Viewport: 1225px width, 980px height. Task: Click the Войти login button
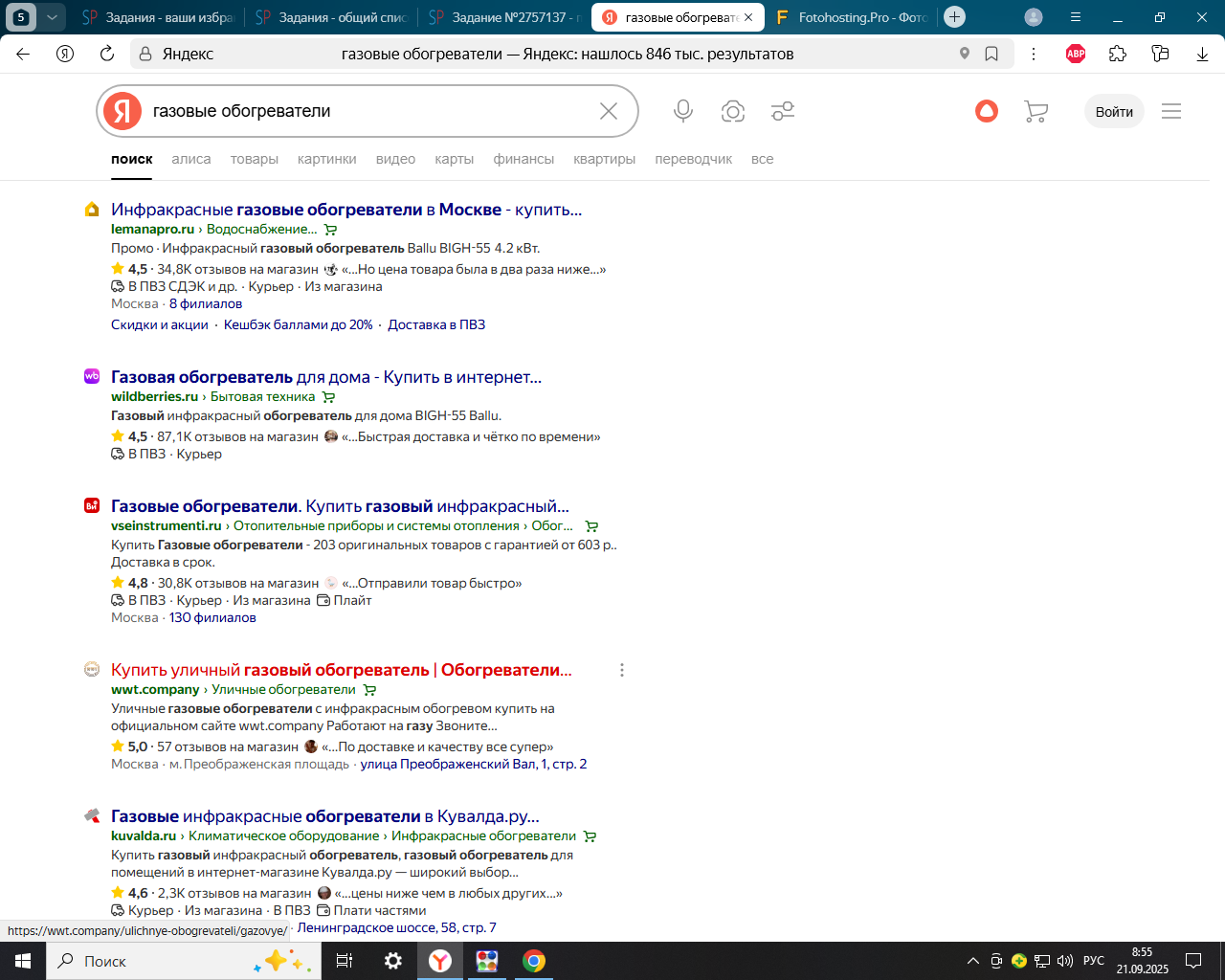1114,111
